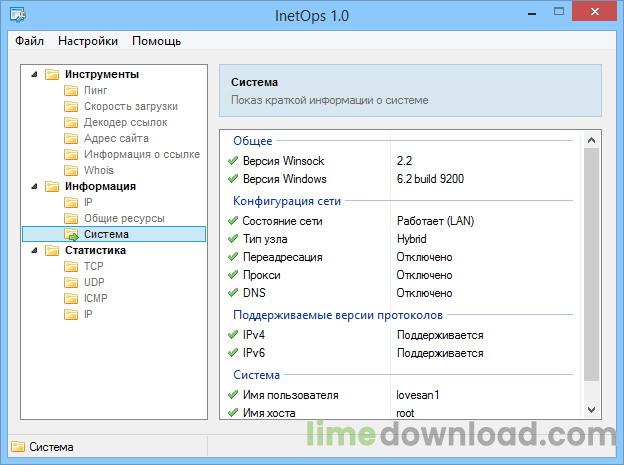Select UDP under Статистика
Image resolution: width=624 pixels, height=465 pixels.
95,282
